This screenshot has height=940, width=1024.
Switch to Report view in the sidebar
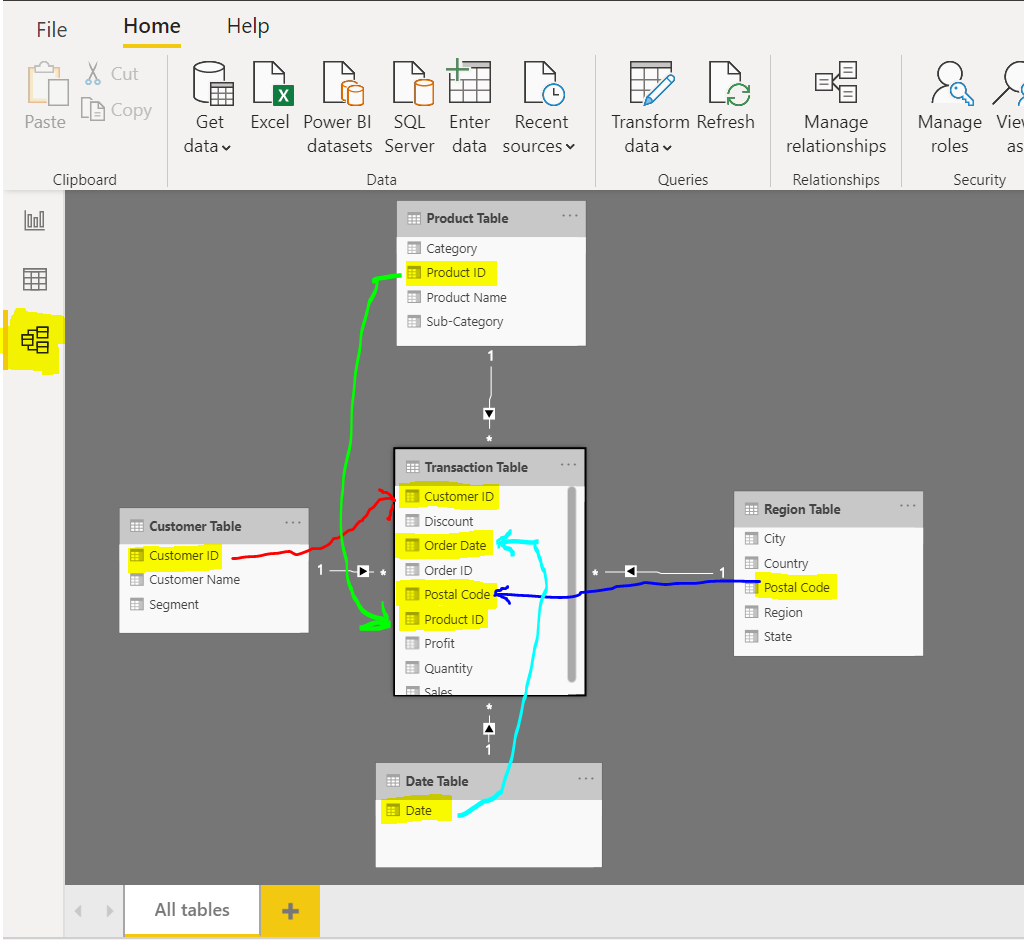click(34, 220)
